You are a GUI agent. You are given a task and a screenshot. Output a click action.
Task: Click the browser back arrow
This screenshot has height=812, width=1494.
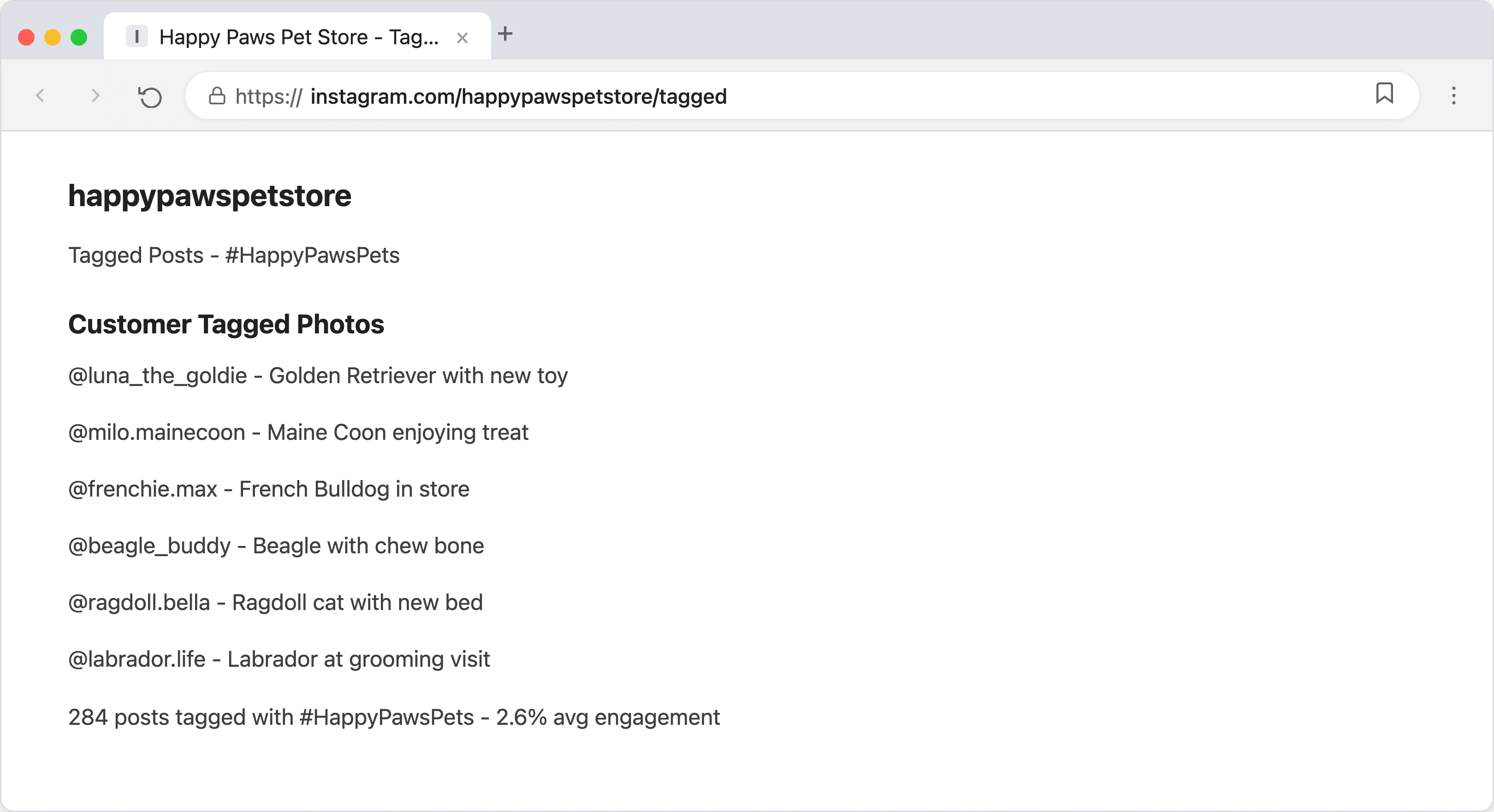click(x=40, y=96)
